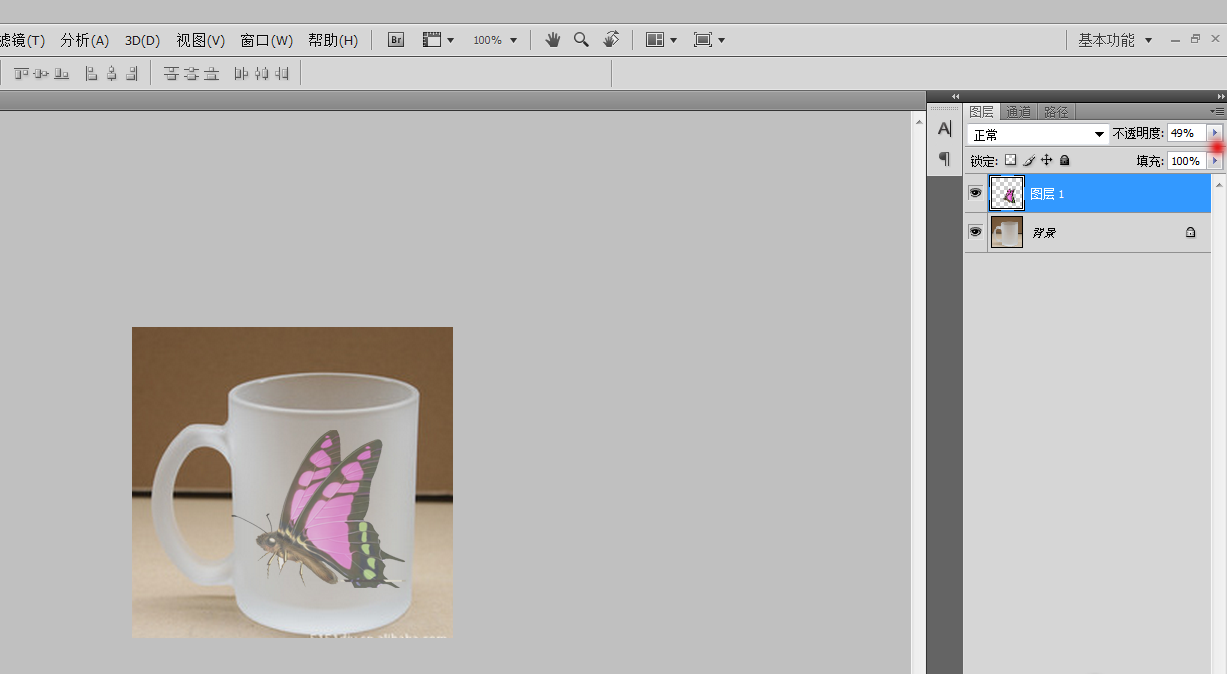This screenshot has height=674, width=1227.
Task: Toggle lock position (move arrows icon)
Action: [x=1047, y=160]
